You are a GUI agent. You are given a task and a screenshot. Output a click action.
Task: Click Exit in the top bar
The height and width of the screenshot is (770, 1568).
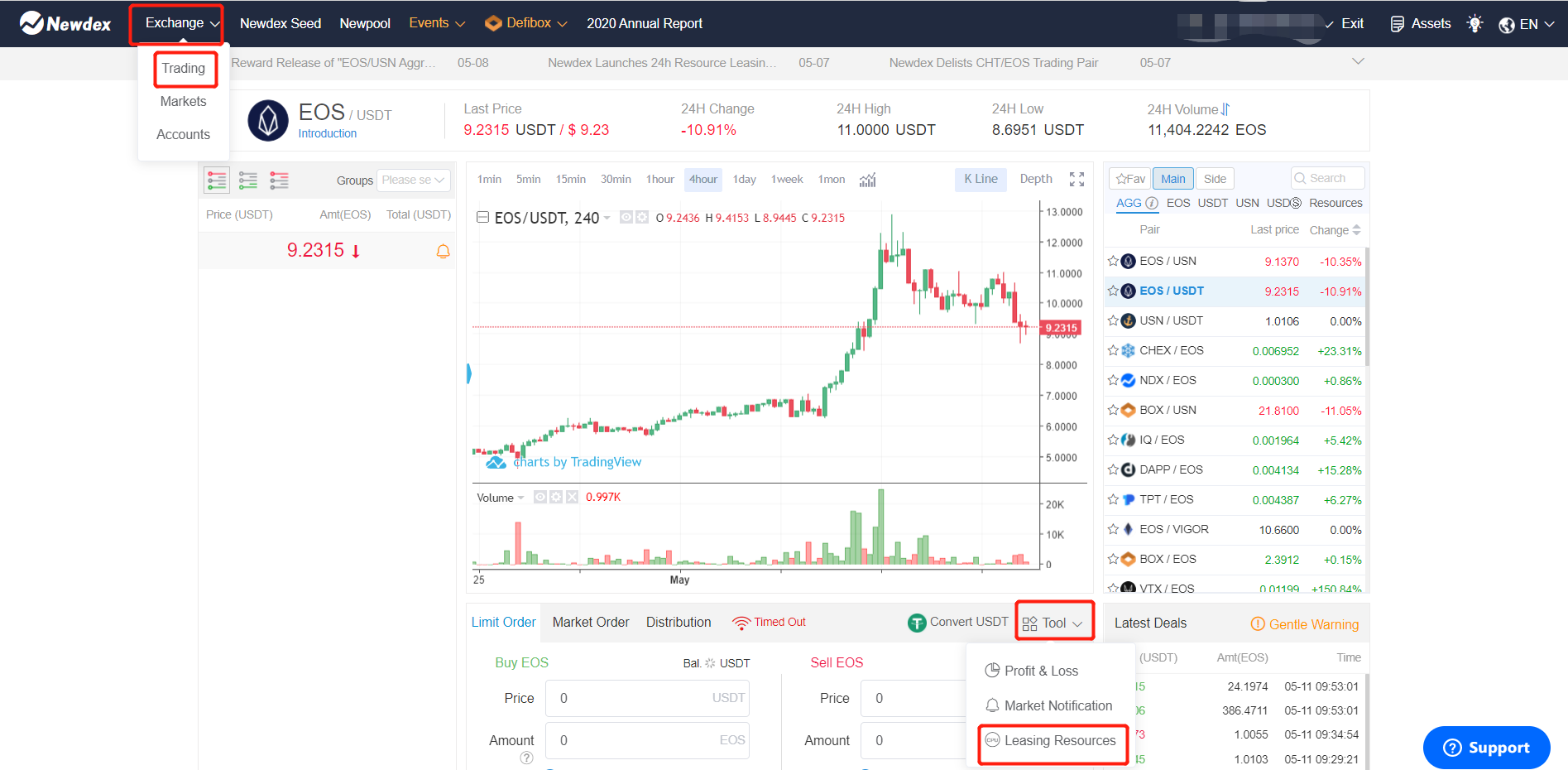pos(1353,24)
